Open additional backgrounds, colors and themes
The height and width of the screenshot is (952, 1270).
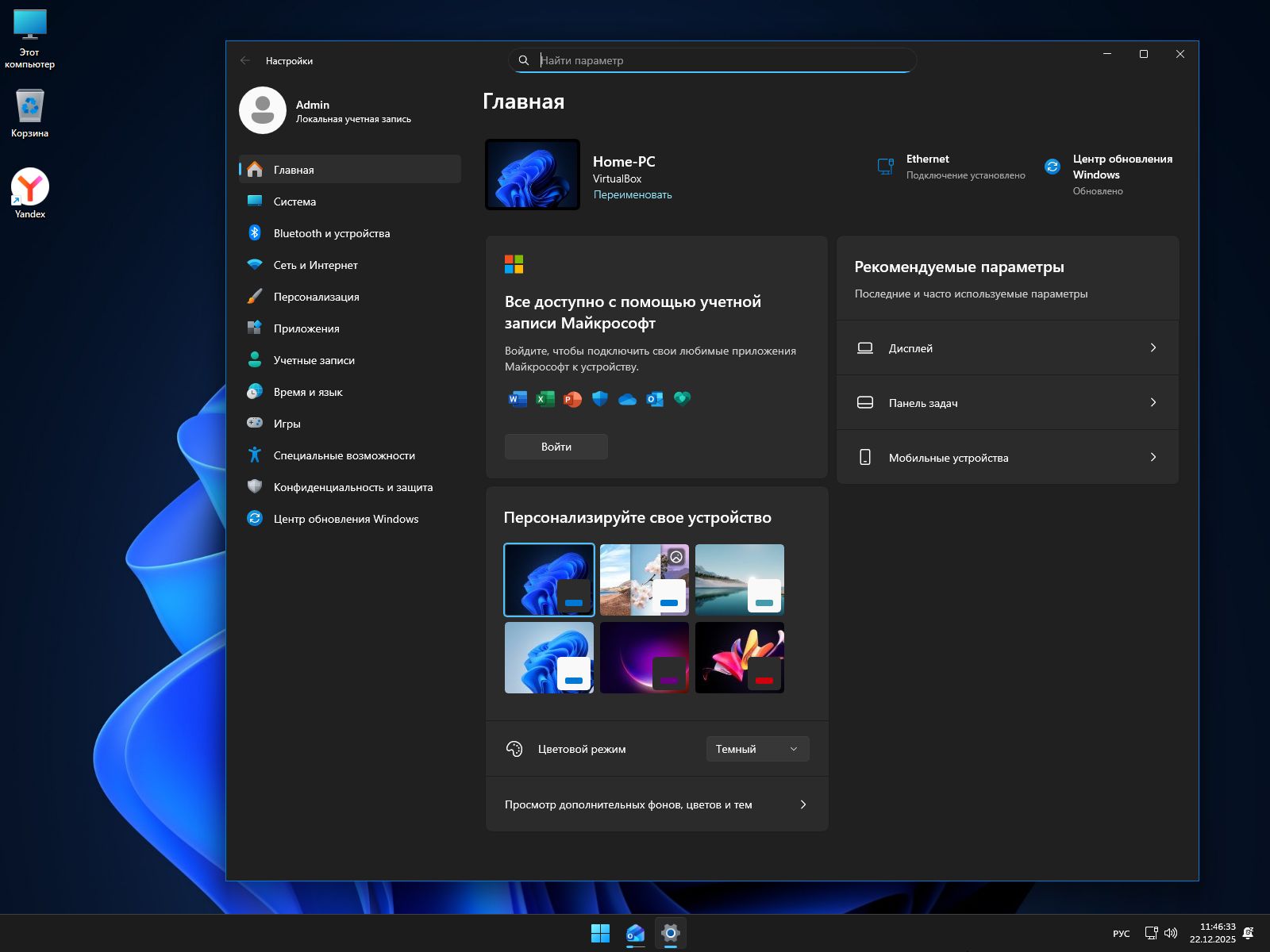tap(656, 804)
